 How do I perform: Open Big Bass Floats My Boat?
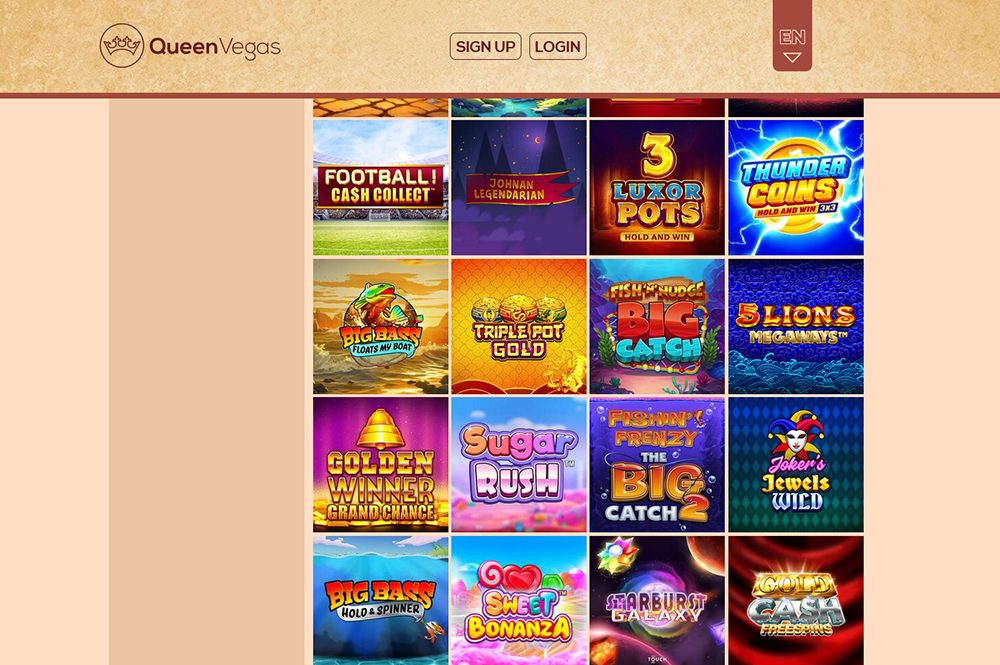pyautogui.click(x=381, y=326)
